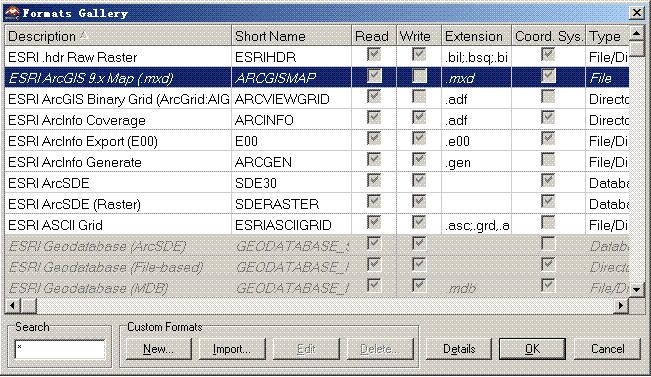Viewport: 651px width, 377px height.
Task: Click the horizontal scrollbar right arrow
Action: (x=621, y=306)
